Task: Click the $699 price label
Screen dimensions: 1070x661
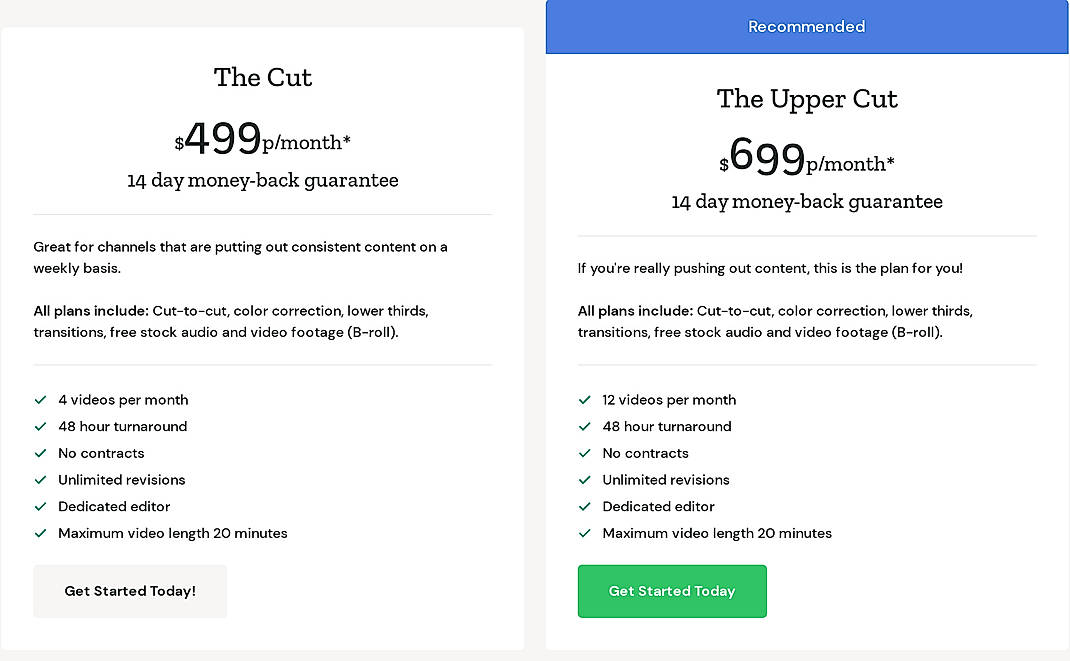Action: click(807, 160)
